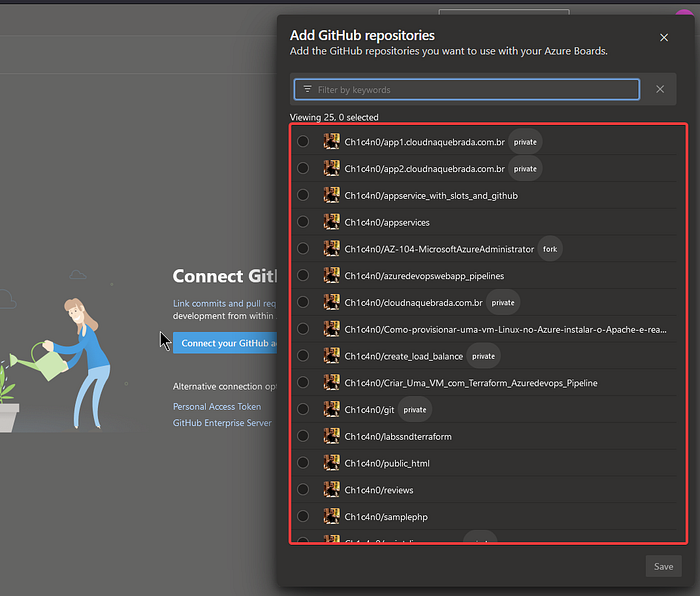Click text Ch1c4n0/samplephp
The height and width of the screenshot is (596, 700).
[x=386, y=517]
